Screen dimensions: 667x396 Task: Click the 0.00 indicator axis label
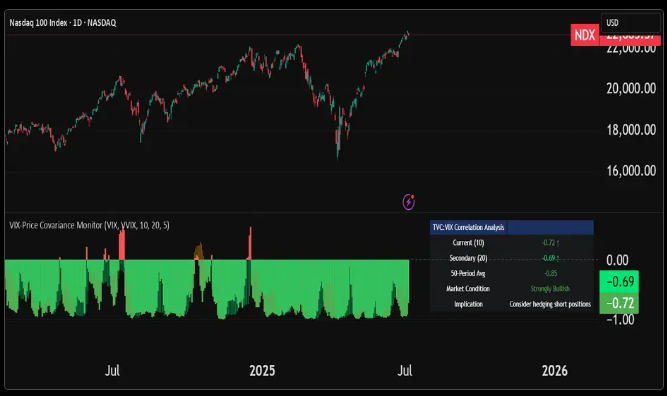click(x=617, y=260)
